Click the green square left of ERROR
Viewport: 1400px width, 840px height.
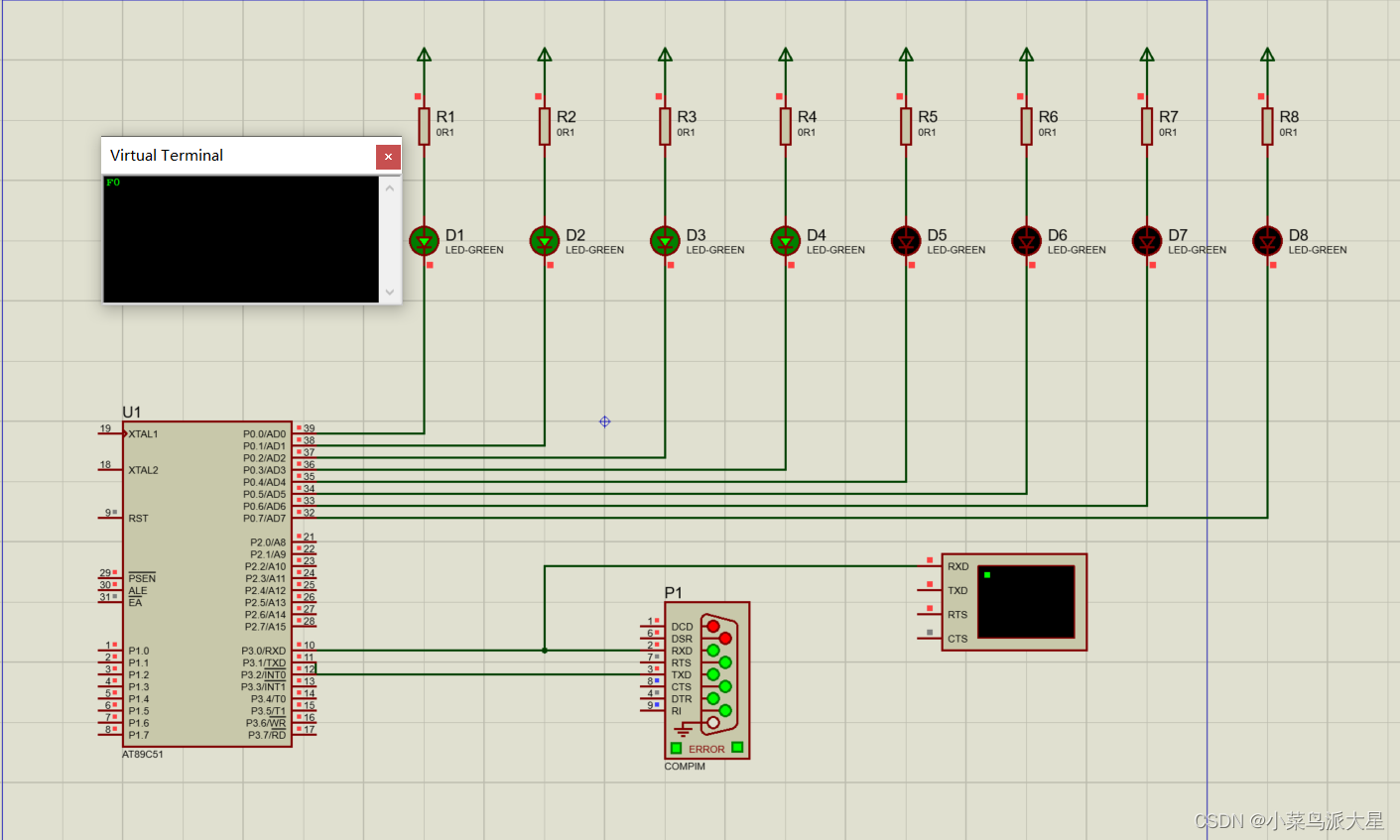(676, 748)
